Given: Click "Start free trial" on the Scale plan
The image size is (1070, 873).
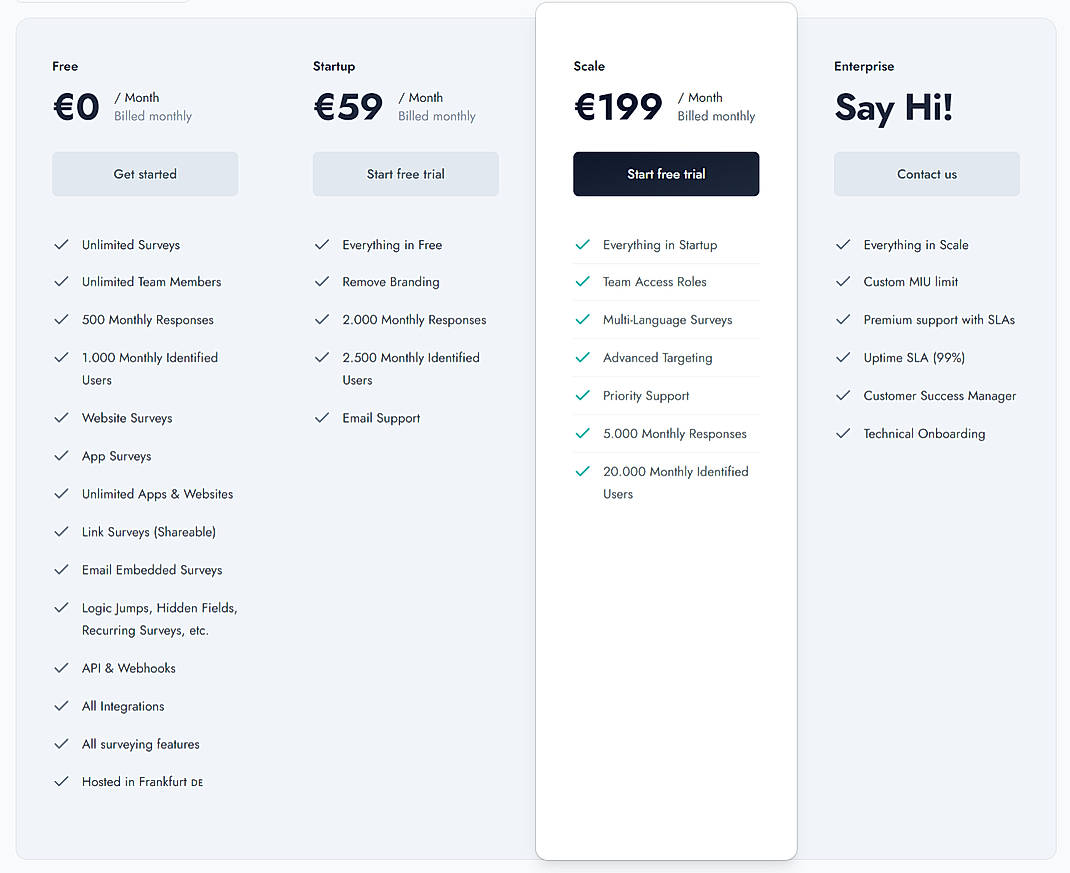Looking at the screenshot, I should pyautogui.click(x=666, y=173).
